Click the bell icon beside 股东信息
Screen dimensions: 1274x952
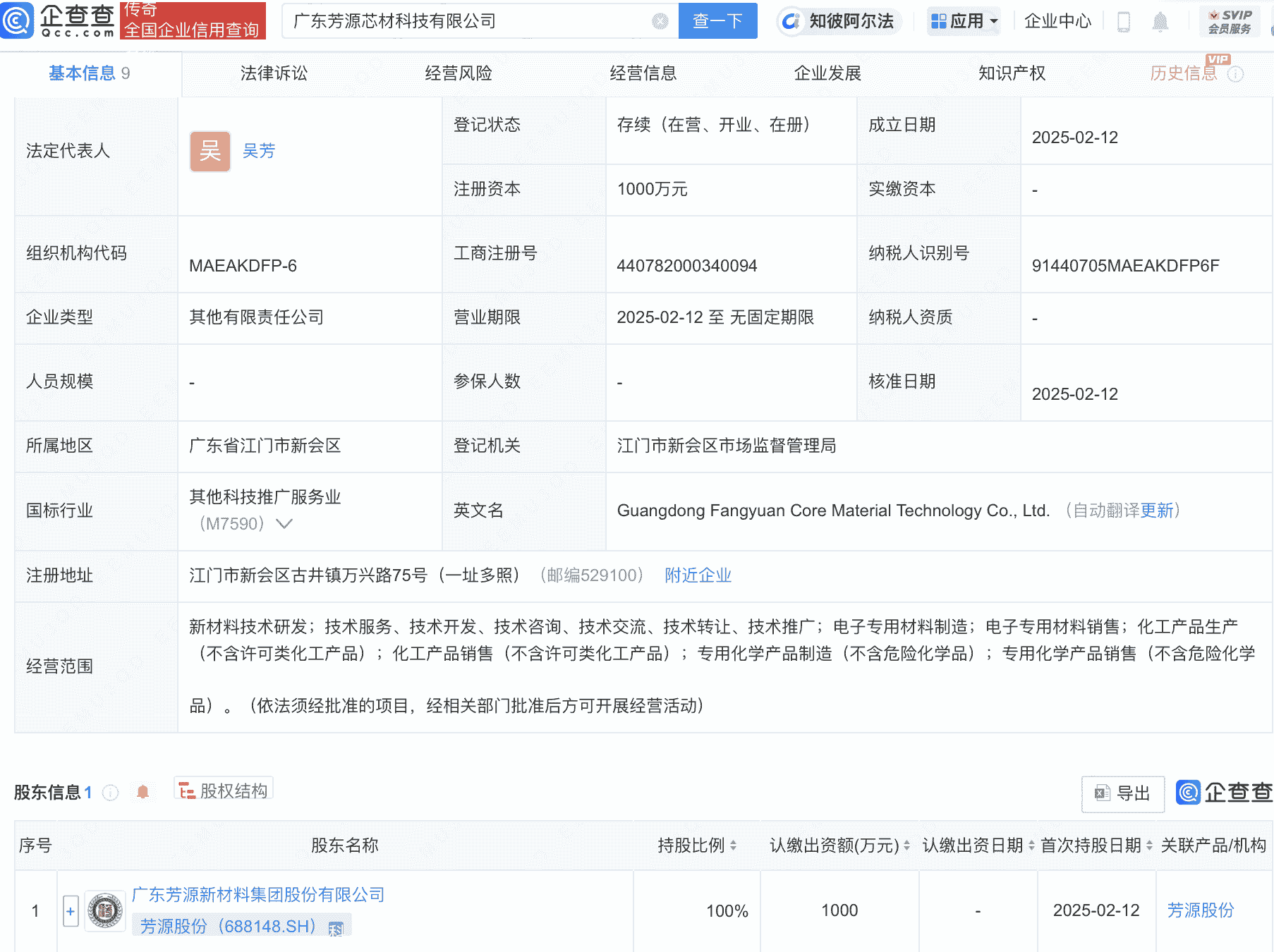tap(143, 791)
